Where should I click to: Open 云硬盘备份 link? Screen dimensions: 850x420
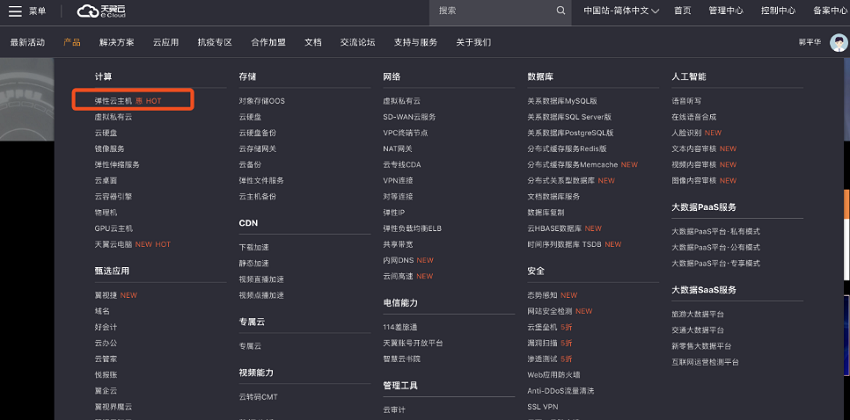(257, 132)
